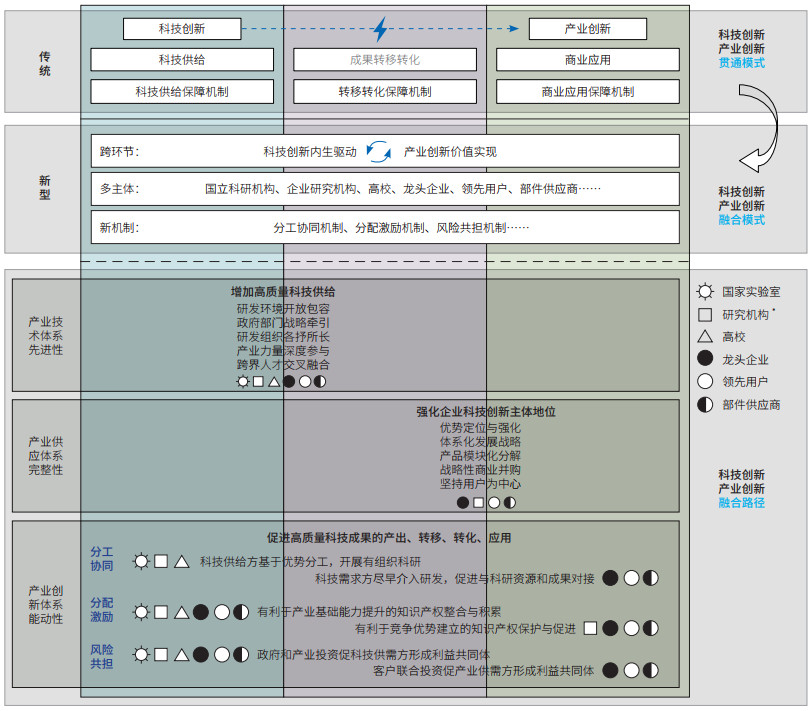Click the circular arrows icon in the 跨环节 row
This screenshot has height=711, width=812.
tap(379, 152)
